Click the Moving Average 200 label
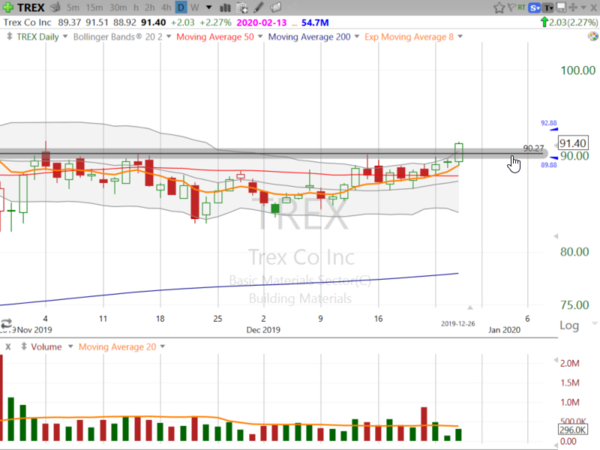The width and height of the screenshot is (600, 450). point(309,37)
